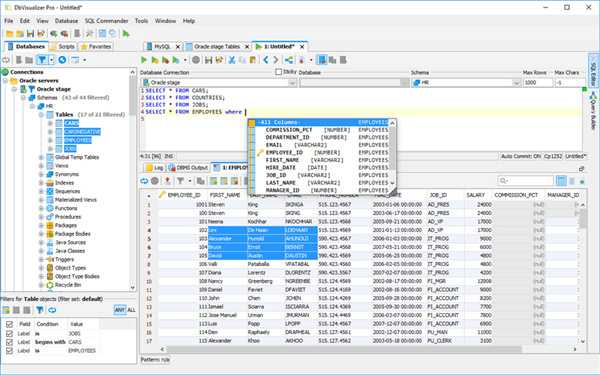Click the JOB_ID column header in result grid

[x=438, y=195]
